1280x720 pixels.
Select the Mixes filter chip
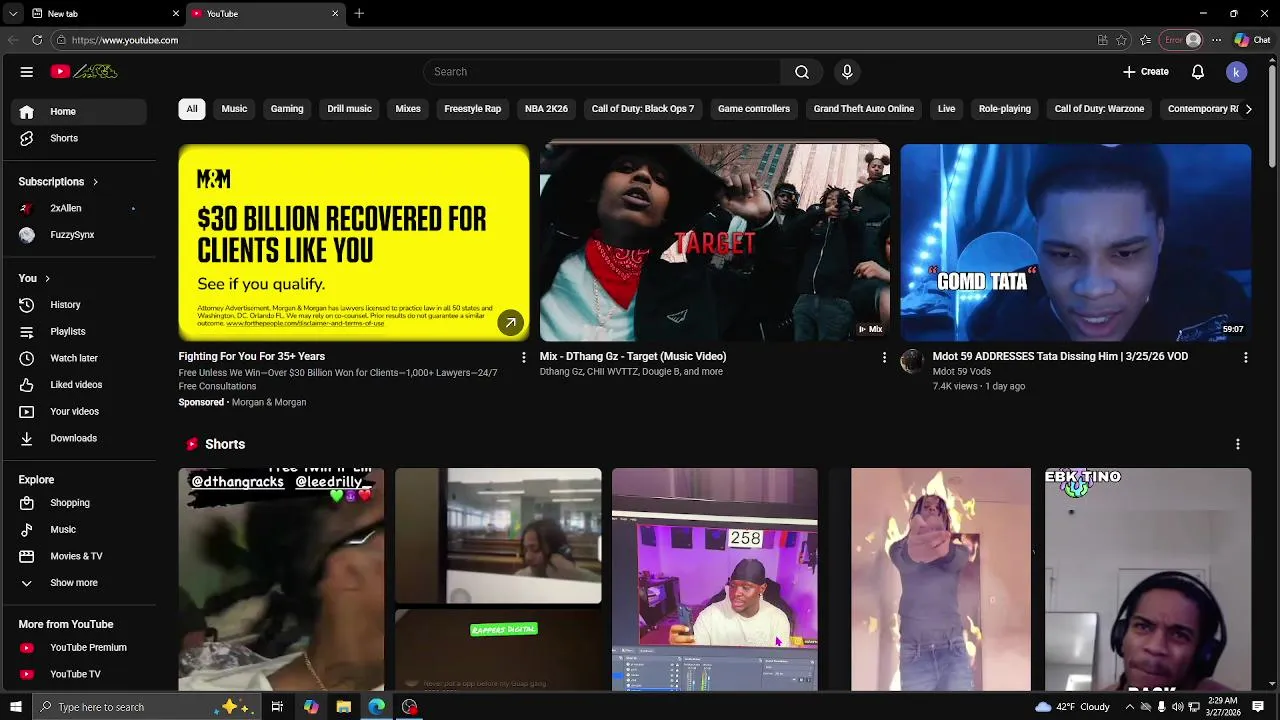coord(408,109)
